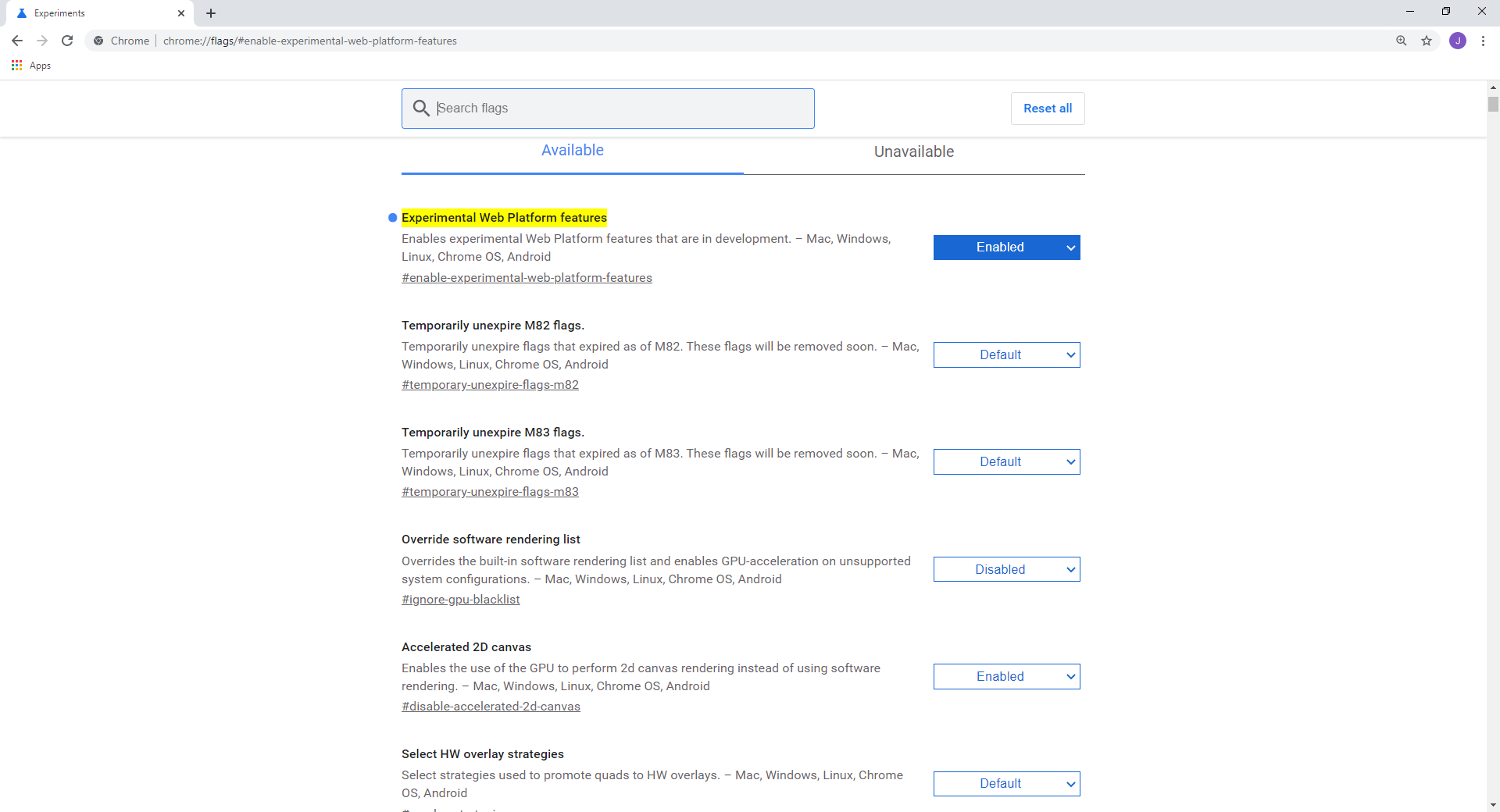The image size is (1500, 812).
Task: Click the forward navigation arrow
Action: (x=42, y=41)
